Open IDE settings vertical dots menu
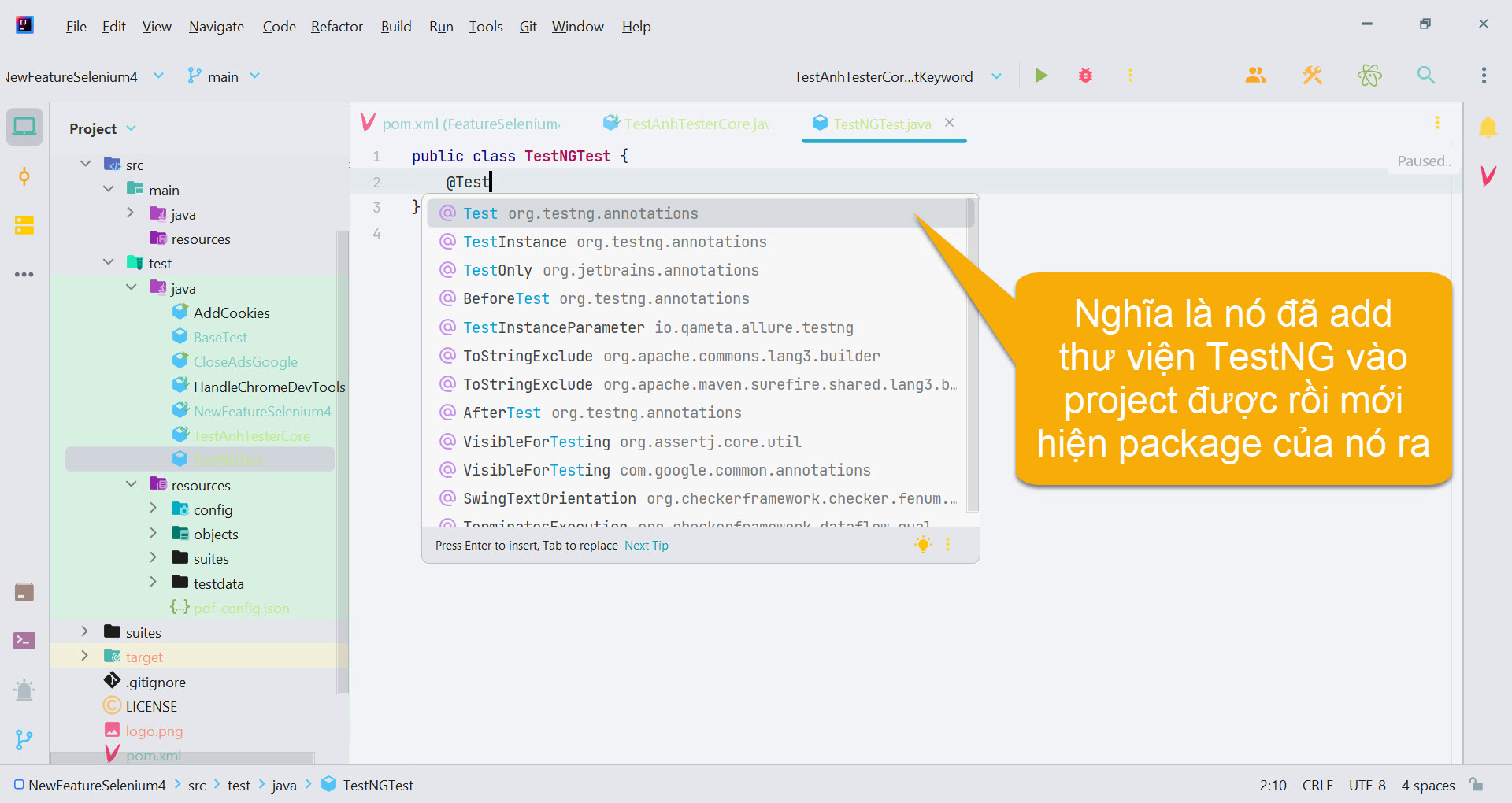Screen dimensions: 1512x803 [1484, 76]
